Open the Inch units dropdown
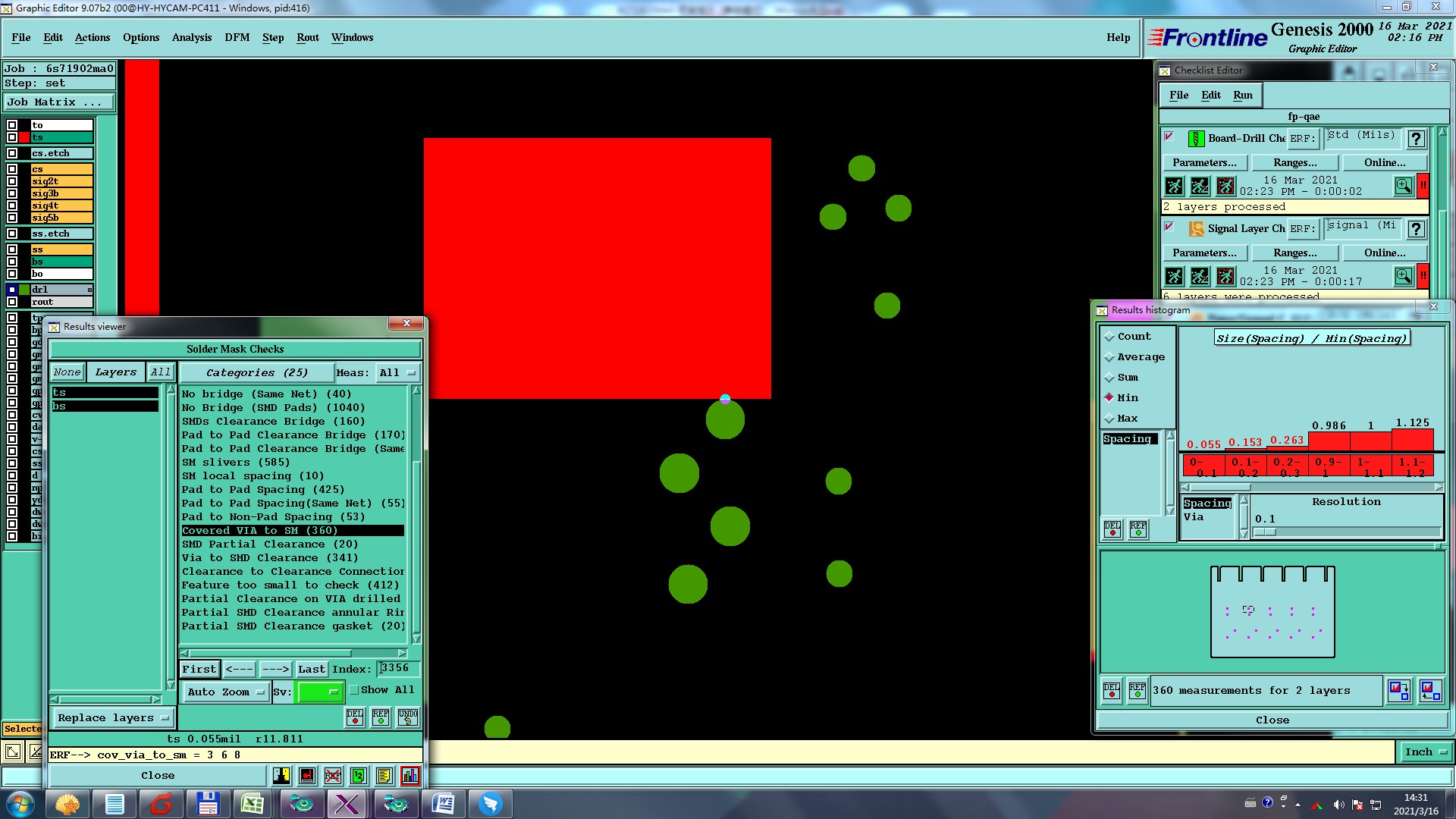The width and height of the screenshot is (1456, 819). pyautogui.click(x=1425, y=752)
